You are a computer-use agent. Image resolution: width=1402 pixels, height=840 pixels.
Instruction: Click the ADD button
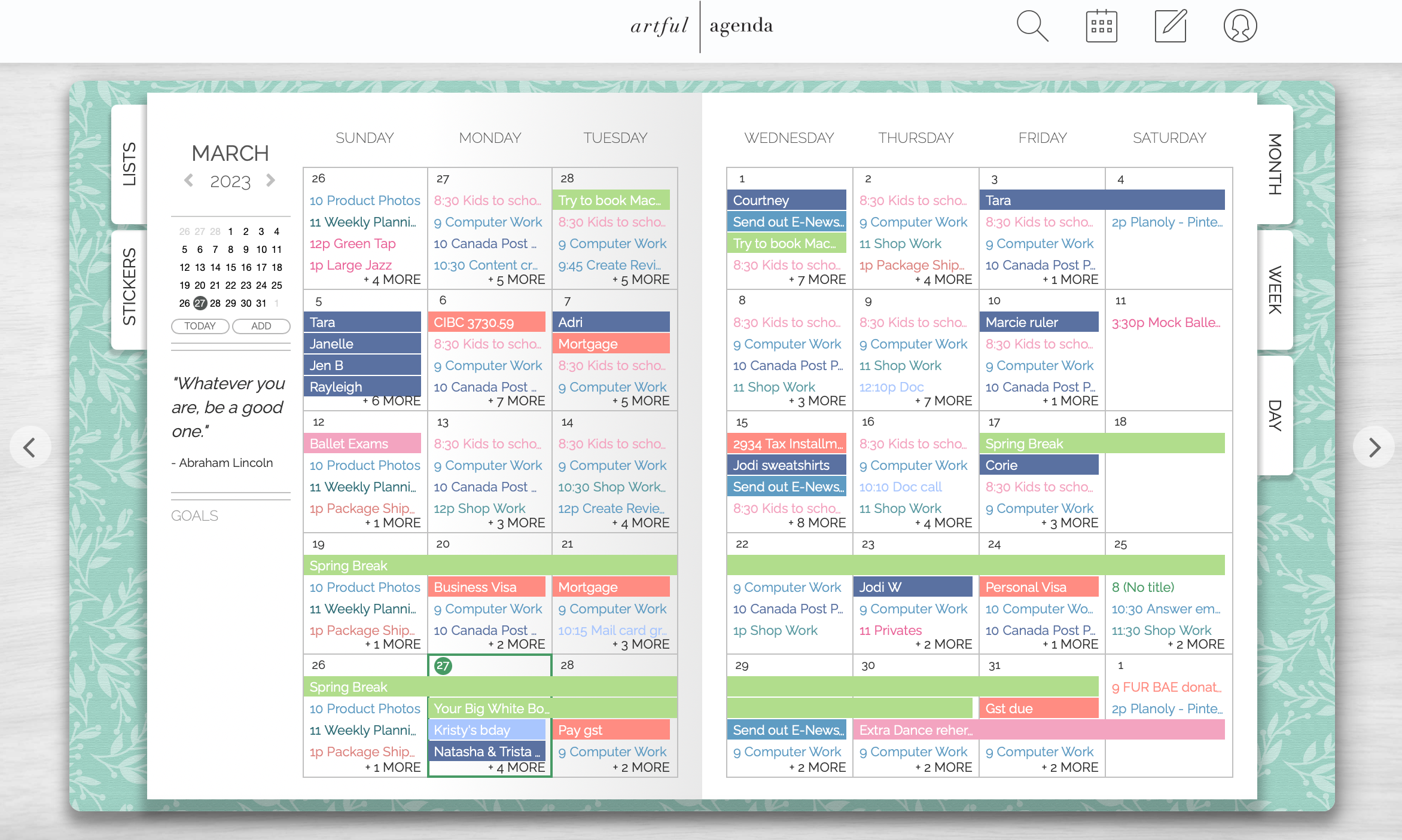[261, 326]
